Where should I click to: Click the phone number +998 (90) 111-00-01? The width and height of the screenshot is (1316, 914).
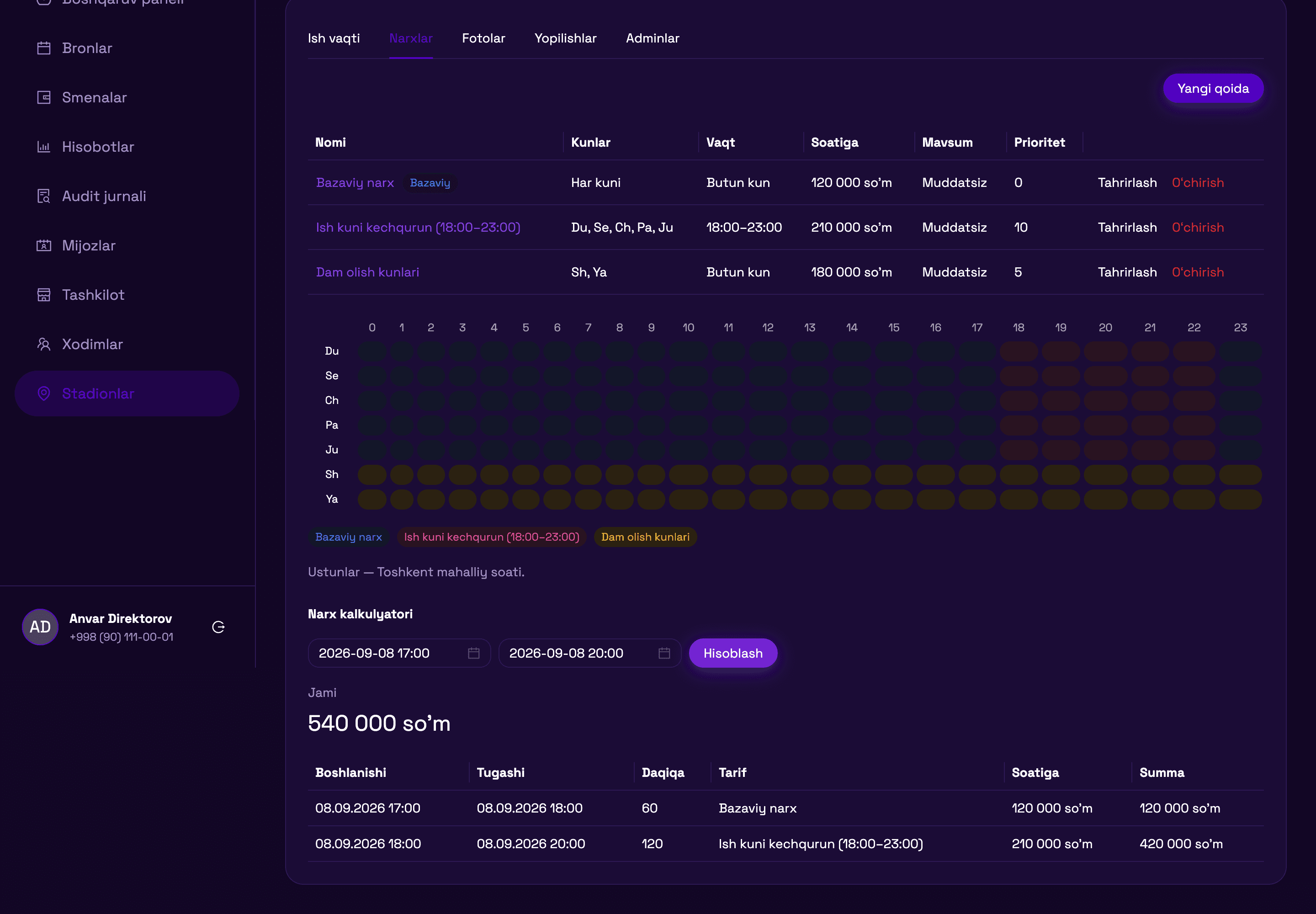point(122,637)
